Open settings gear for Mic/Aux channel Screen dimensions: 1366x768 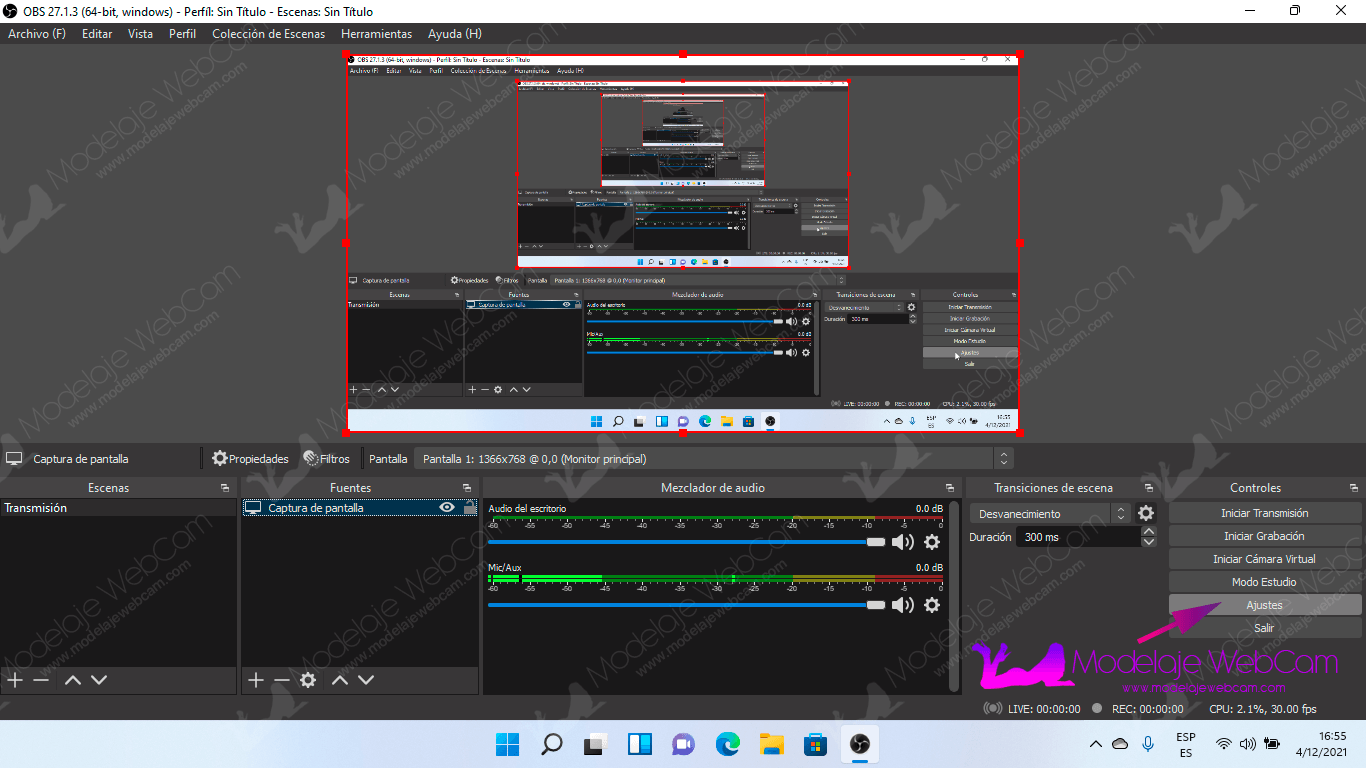[x=932, y=605]
